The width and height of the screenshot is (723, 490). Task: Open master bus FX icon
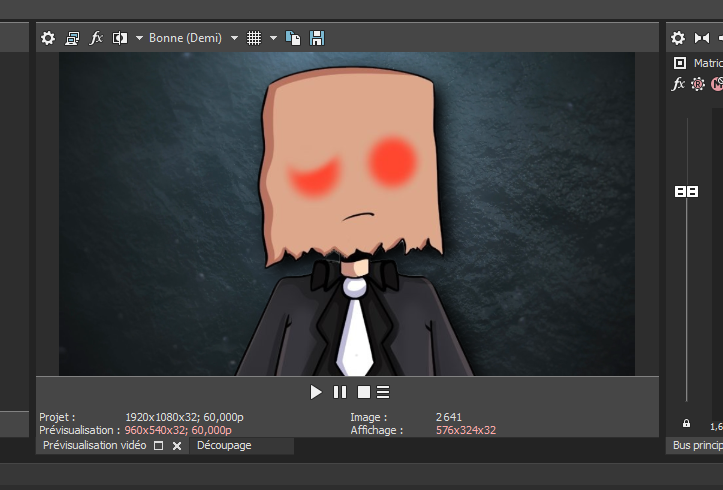point(678,84)
